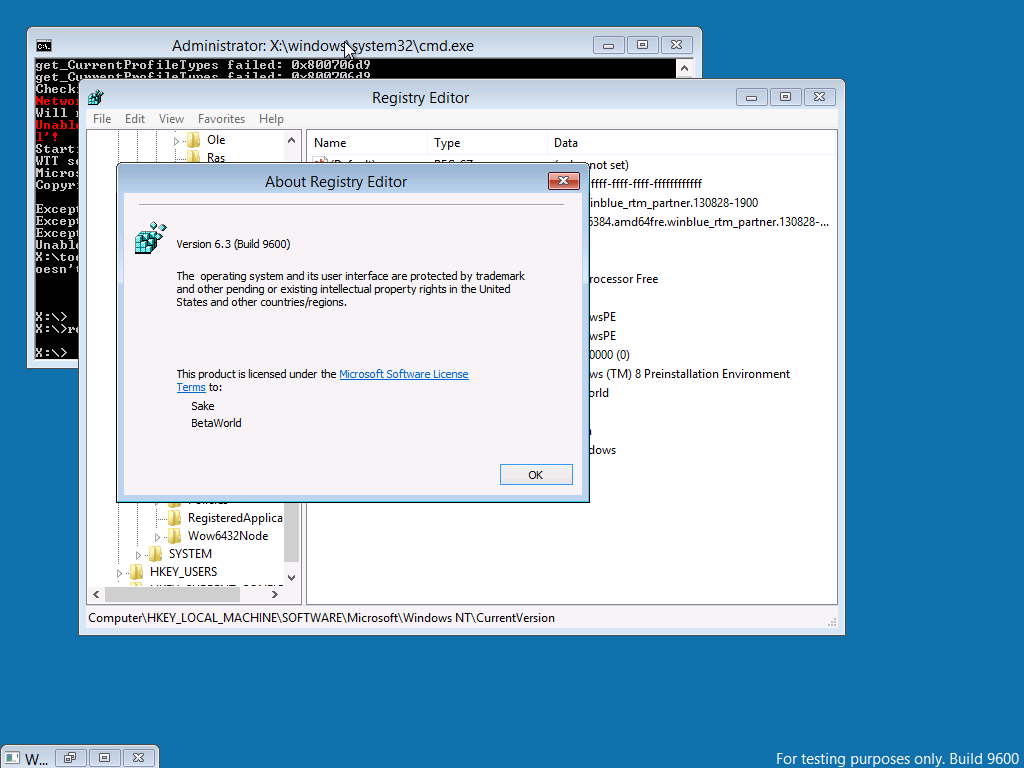Select the SYSTEM folder icon

(155, 554)
